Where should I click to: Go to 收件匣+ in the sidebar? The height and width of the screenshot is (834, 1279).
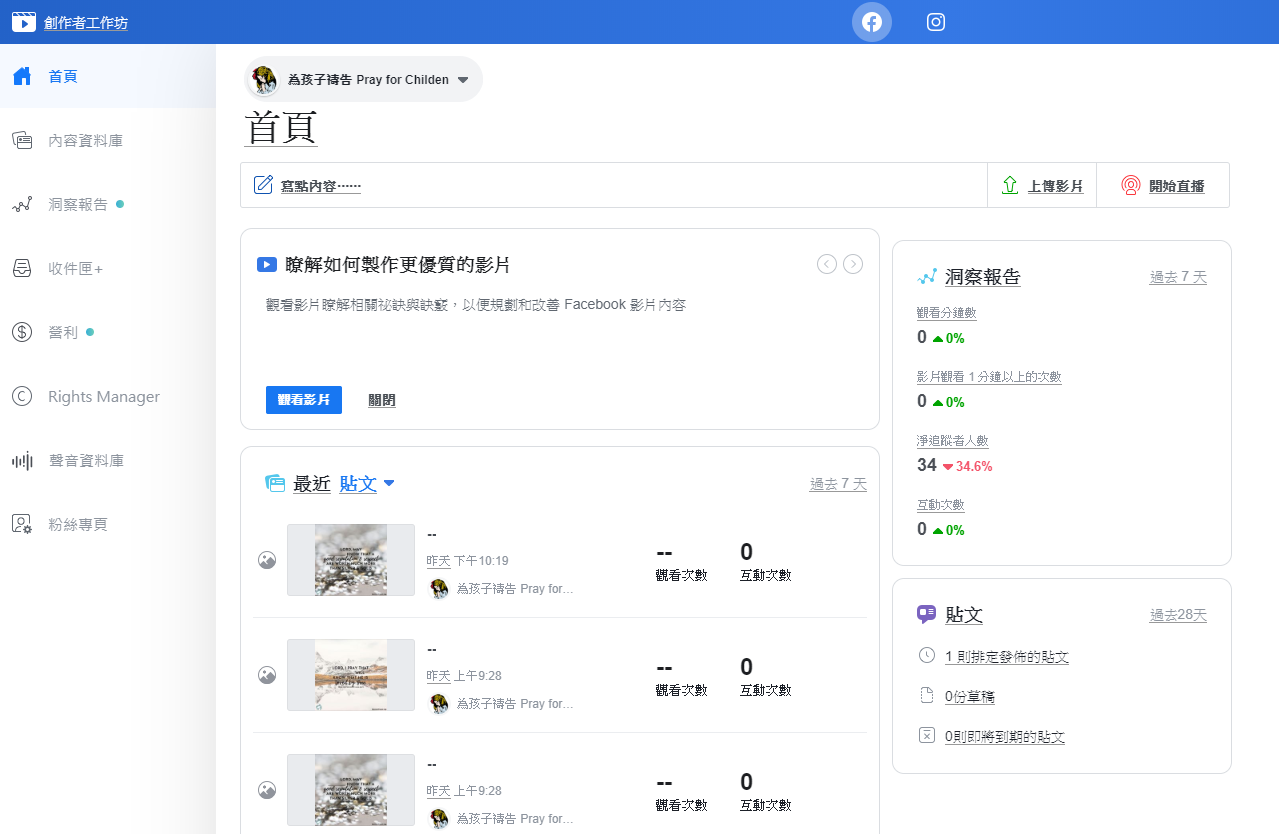coord(76,269)
